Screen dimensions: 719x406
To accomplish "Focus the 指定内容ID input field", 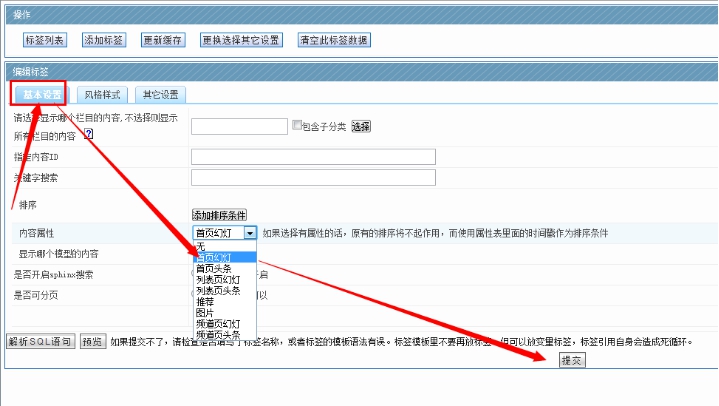I will (x=313, y=157).
